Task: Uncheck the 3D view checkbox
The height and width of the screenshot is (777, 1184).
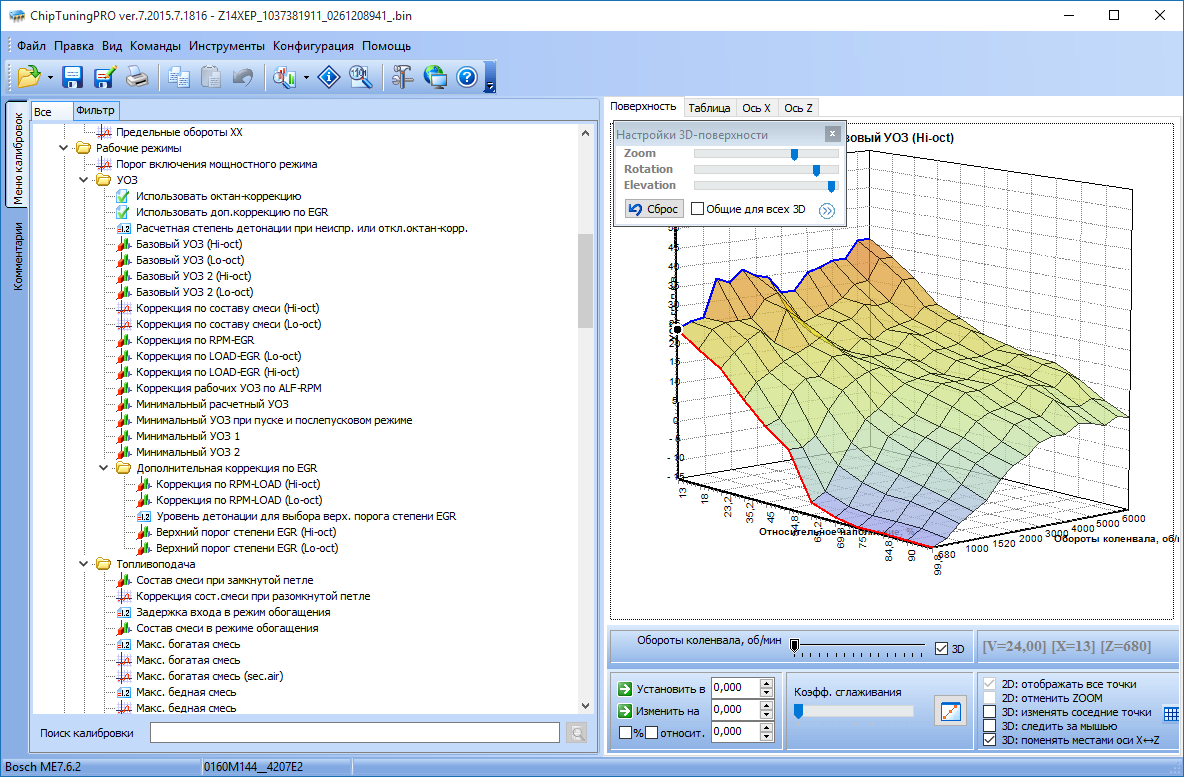Action: point(941,649)
